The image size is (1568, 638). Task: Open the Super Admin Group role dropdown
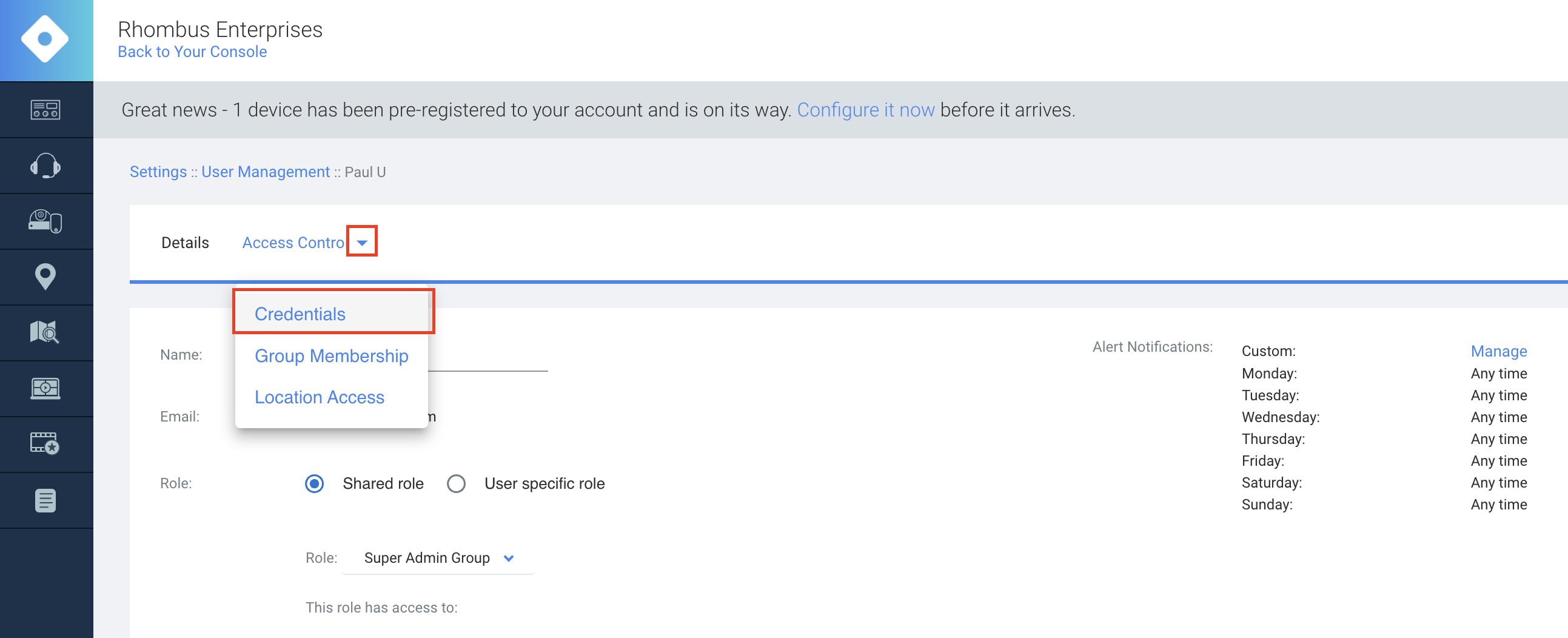point(438,557)
